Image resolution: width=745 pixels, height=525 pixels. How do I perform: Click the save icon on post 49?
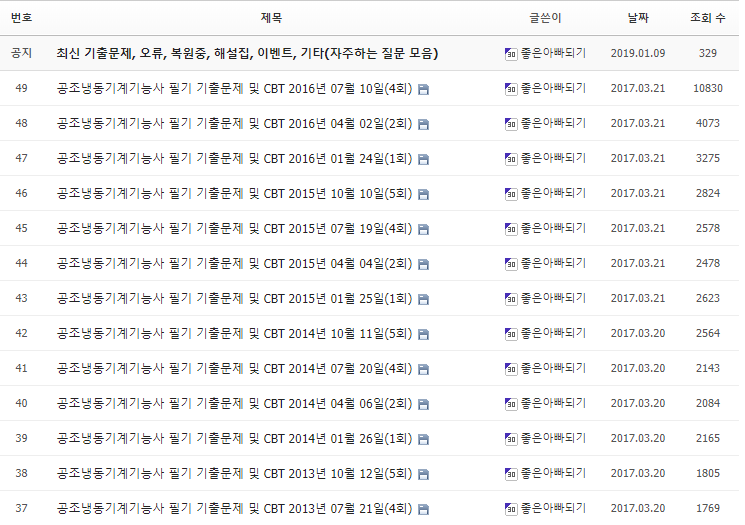pos(423,89)
